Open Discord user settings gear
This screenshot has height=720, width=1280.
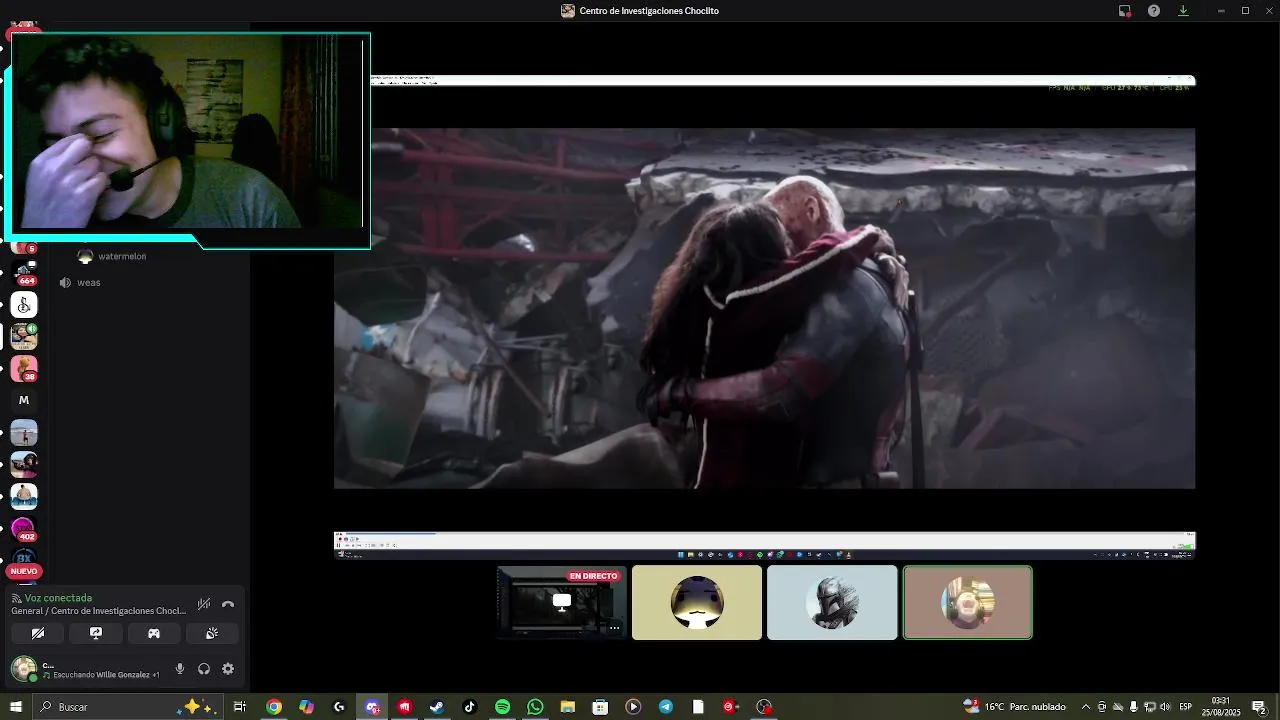tap(228, 669)
